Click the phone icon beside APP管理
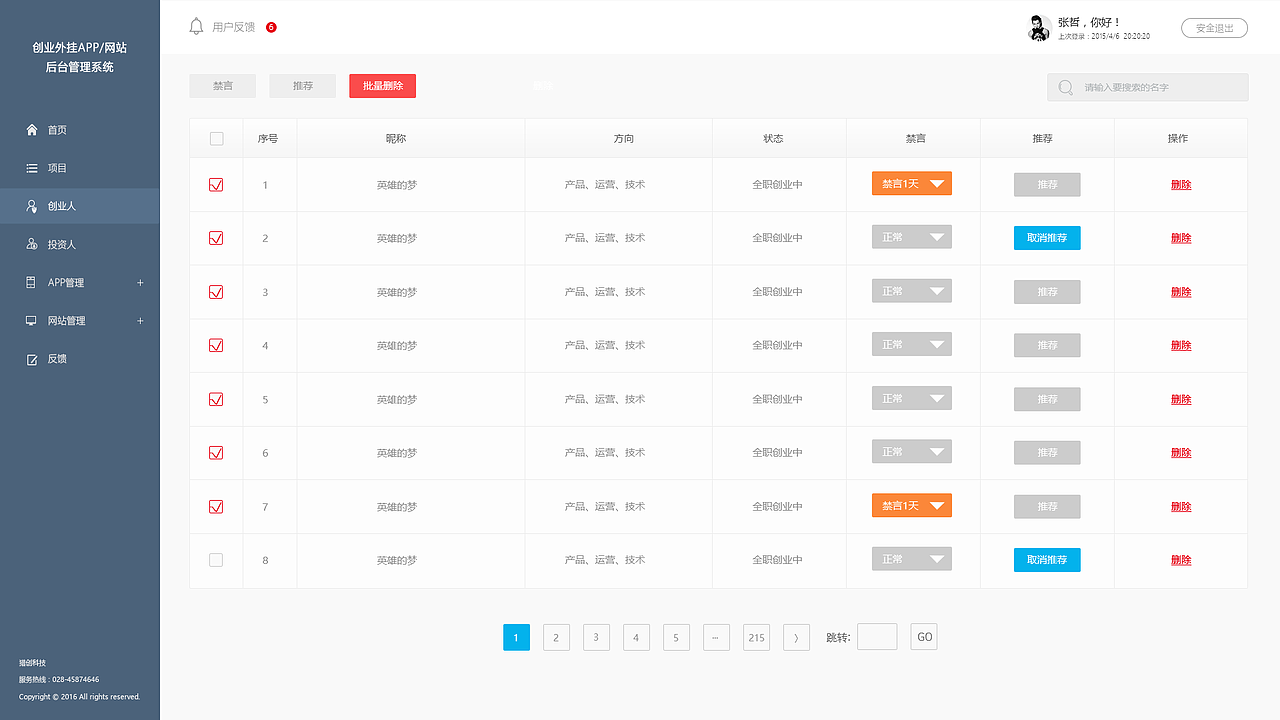Image resolution: width=1280 pixels, height=720 pixels. [31, 283]
